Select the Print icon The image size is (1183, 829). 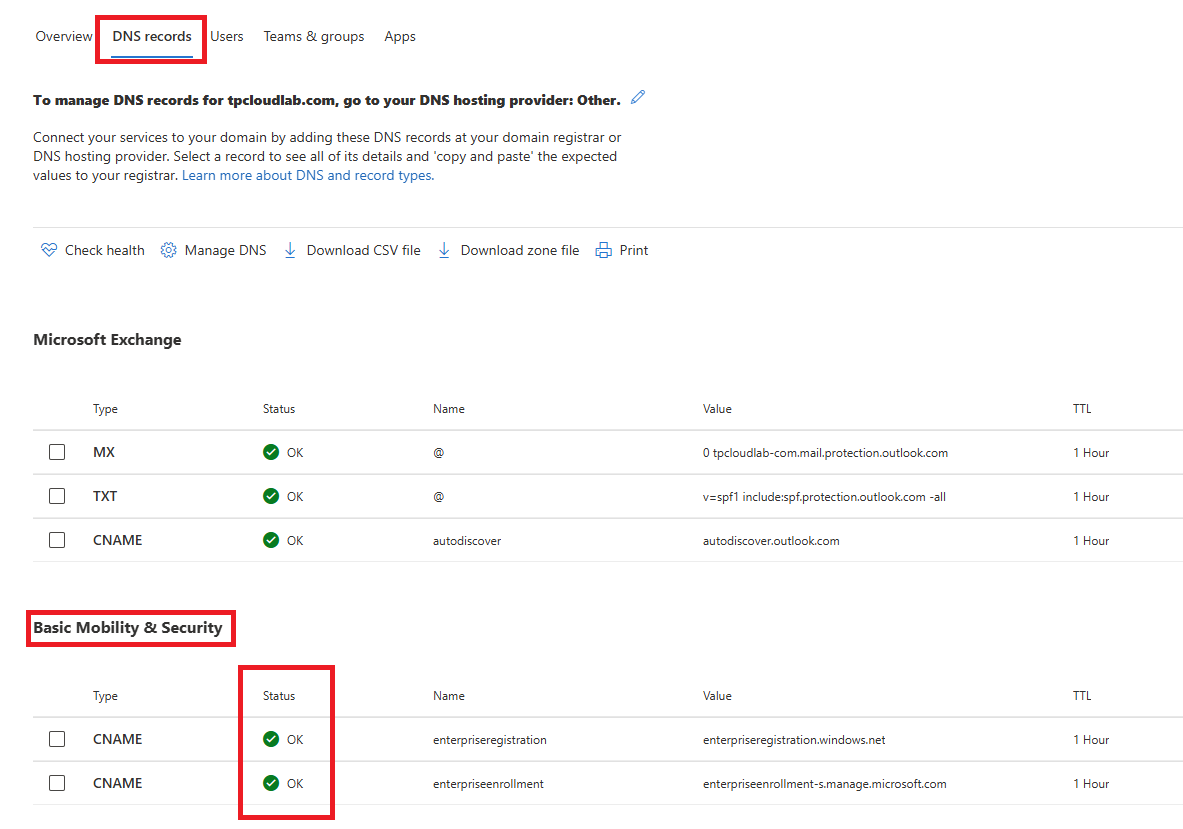click(x=601, y=249)
